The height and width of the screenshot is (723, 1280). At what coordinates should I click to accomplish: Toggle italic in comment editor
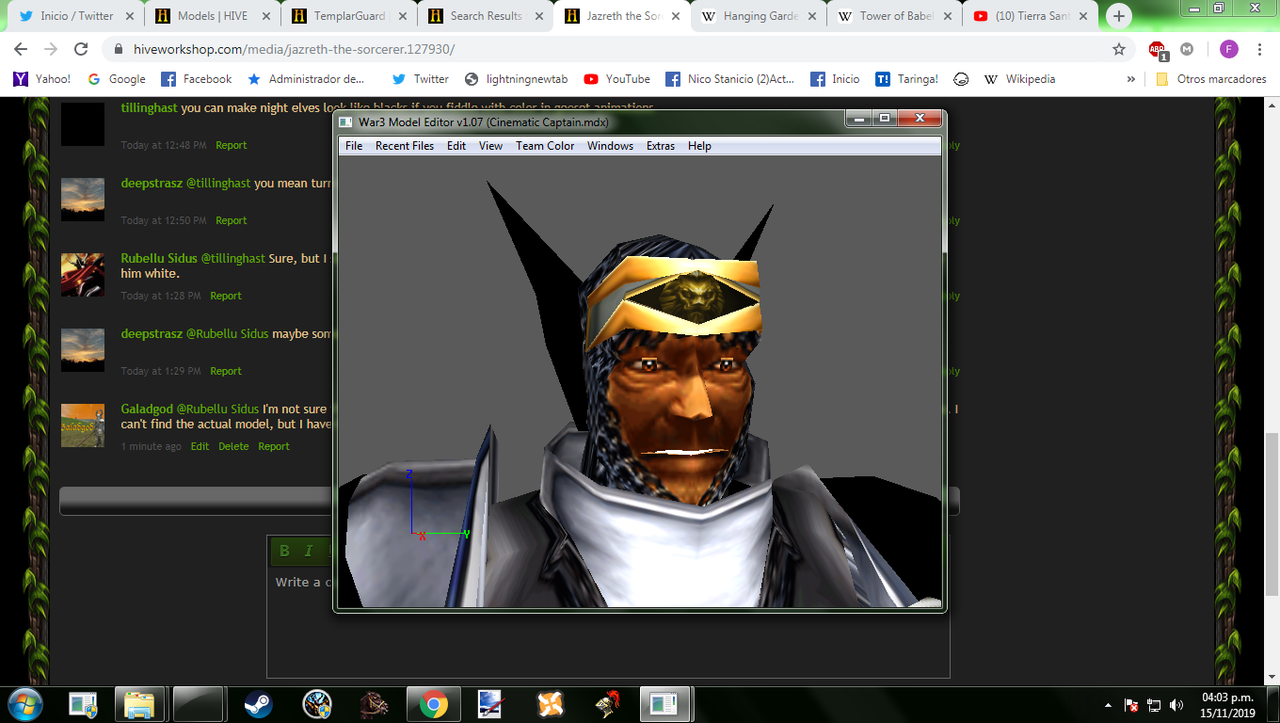click(x=308, y=551)
